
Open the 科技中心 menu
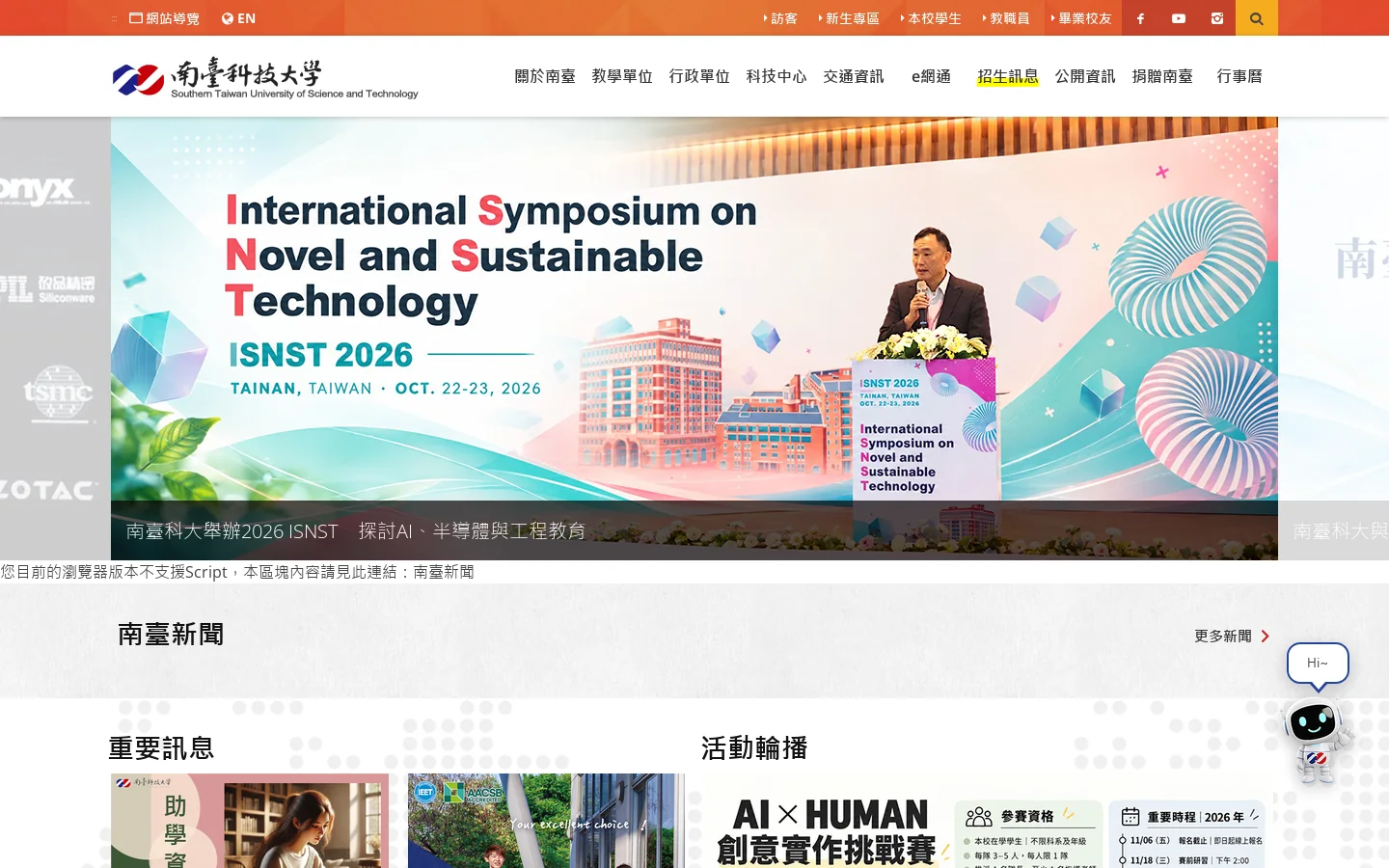point(776,76)
